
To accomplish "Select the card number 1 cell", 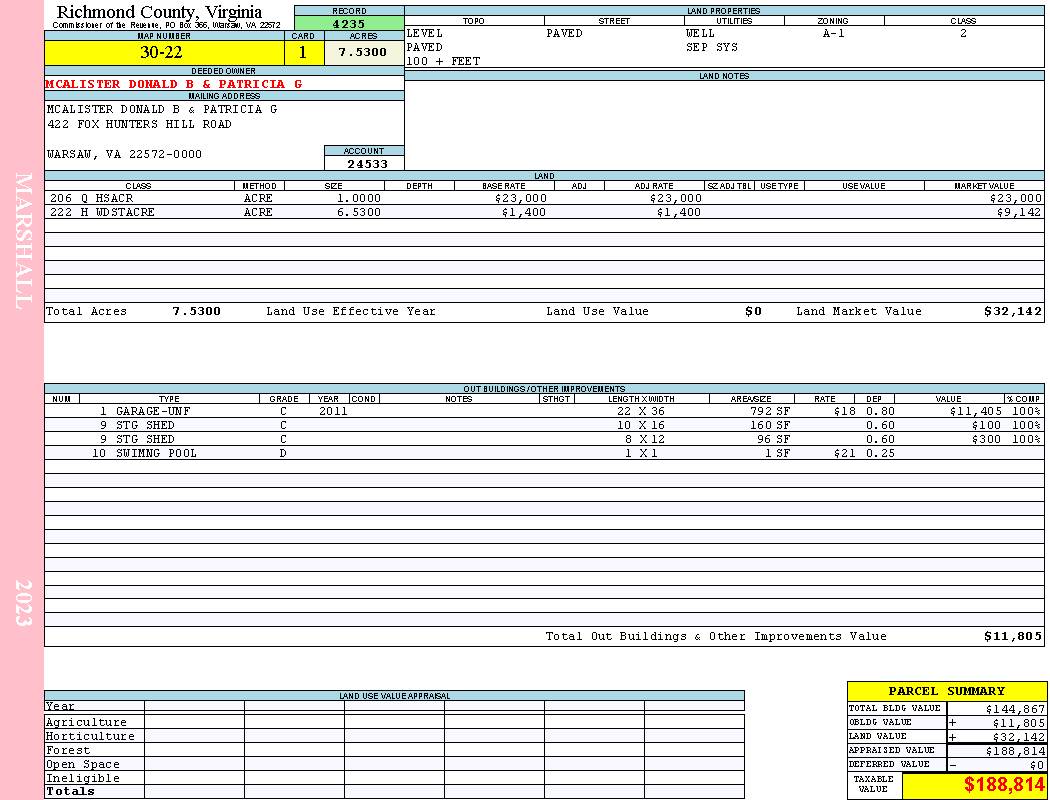I will pyautogui.click(x=303, y=52).
